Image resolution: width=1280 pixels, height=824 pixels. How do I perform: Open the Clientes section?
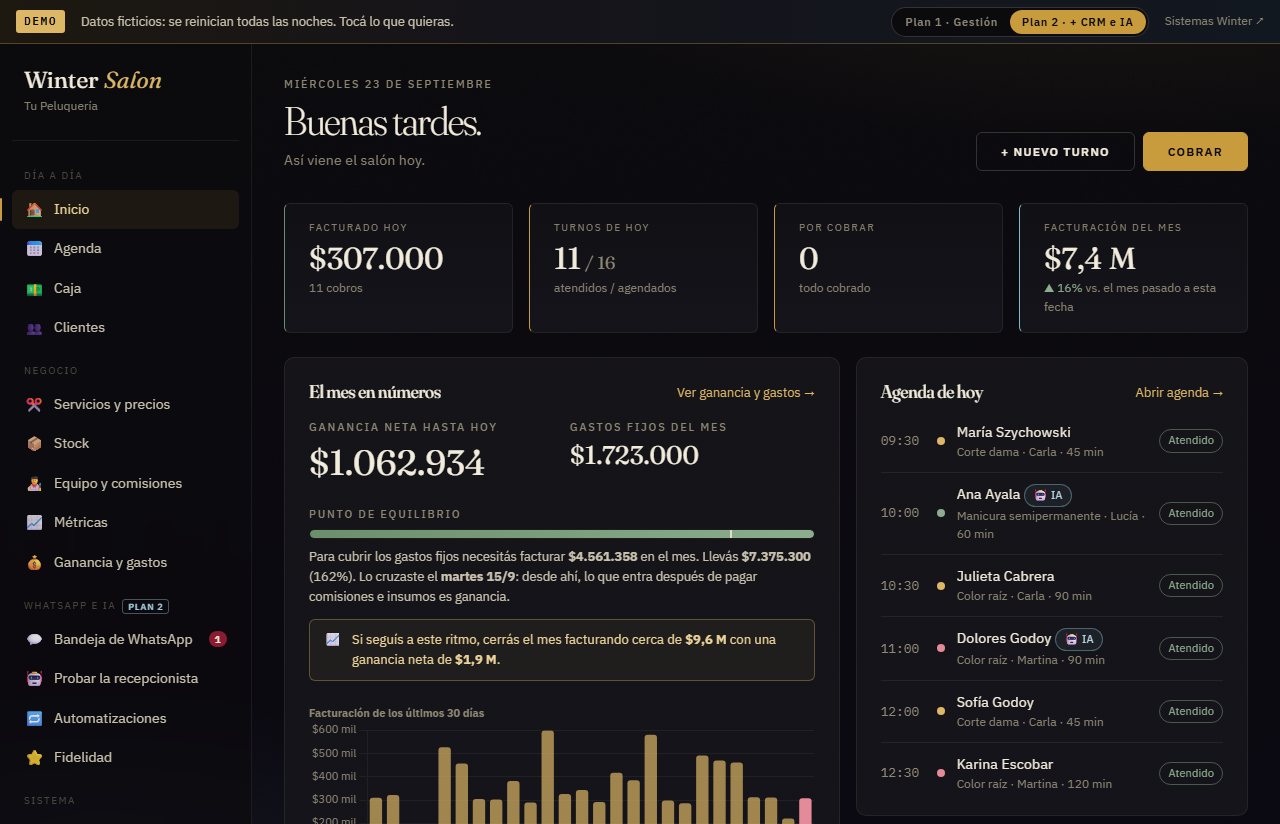click(x=126, y=328)
